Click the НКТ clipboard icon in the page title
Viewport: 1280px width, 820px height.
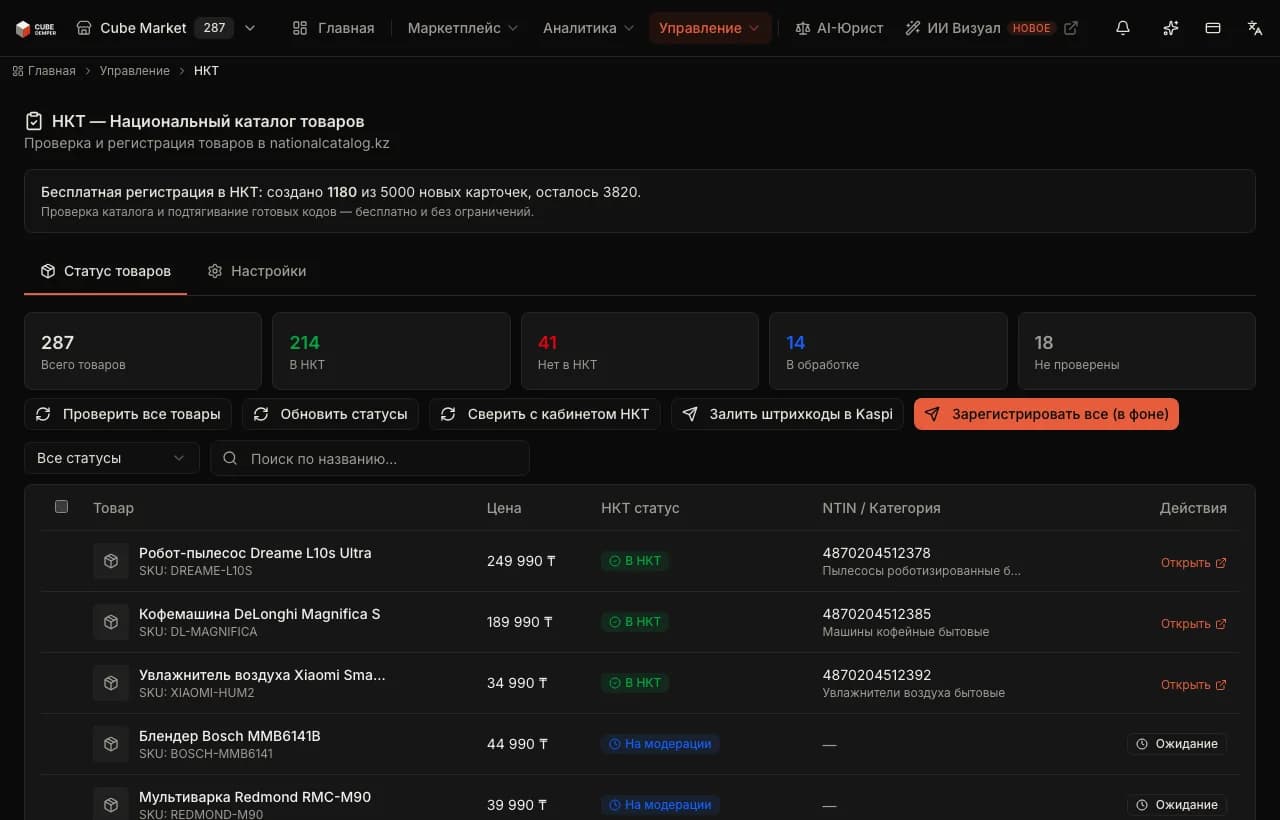coord(34,121)
